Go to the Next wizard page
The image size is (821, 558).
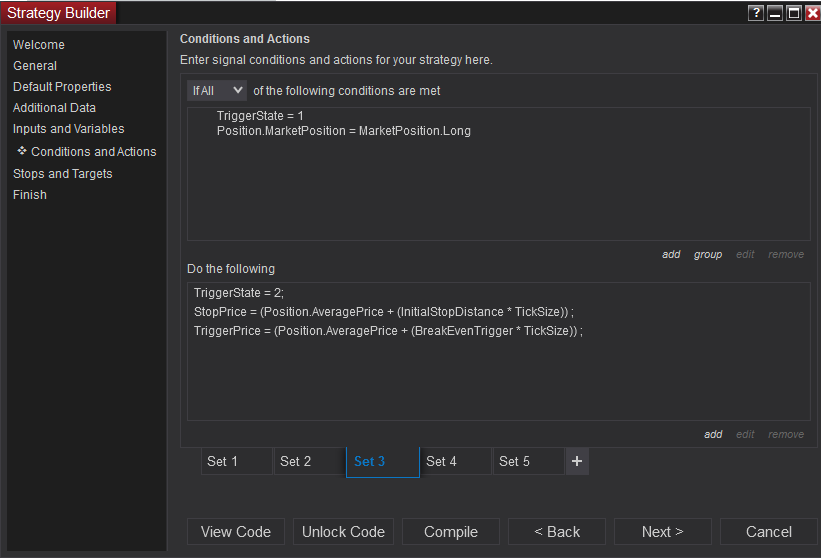662,532
